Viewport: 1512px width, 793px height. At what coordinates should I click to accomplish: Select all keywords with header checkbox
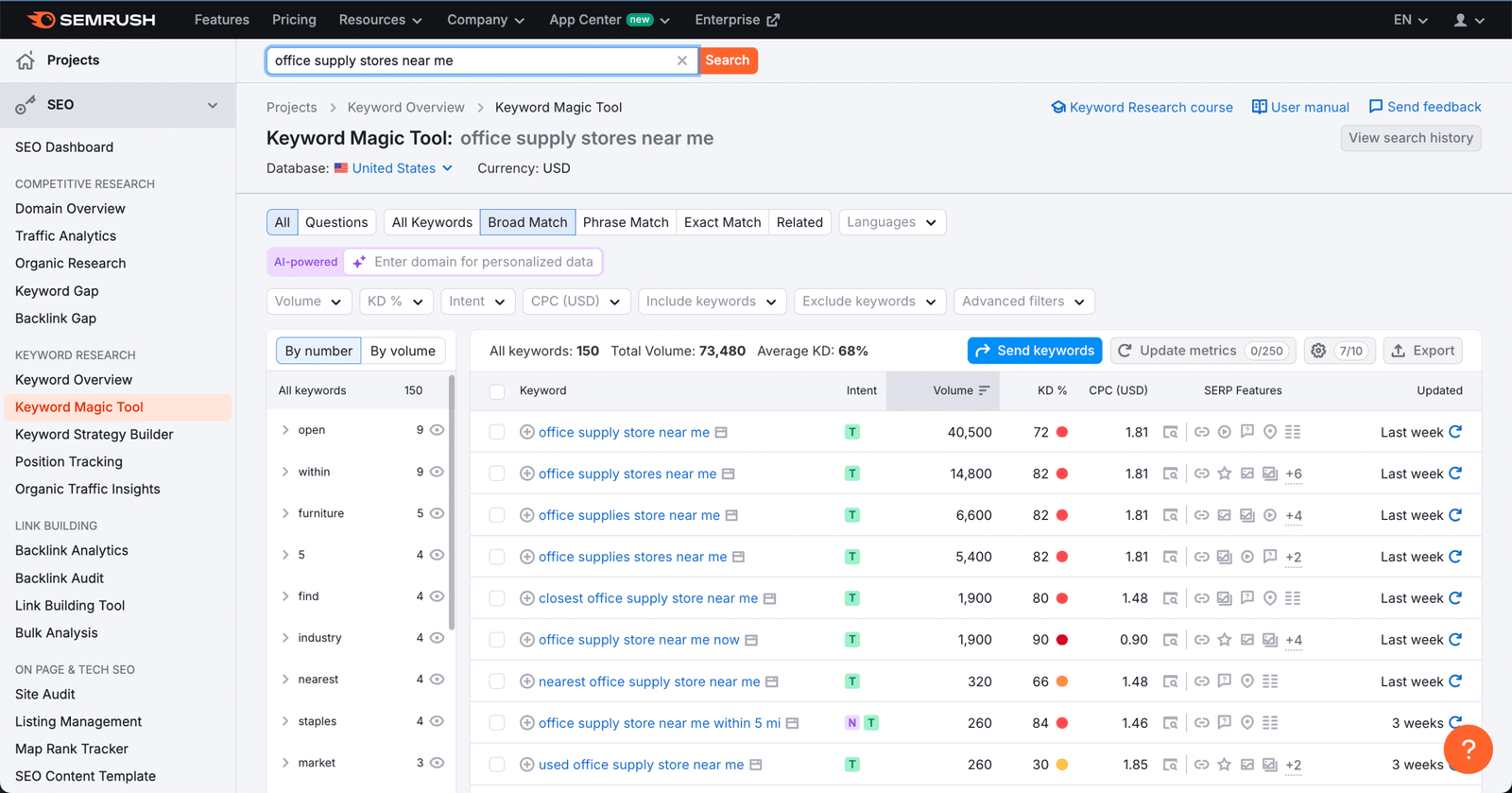[497, 390]
